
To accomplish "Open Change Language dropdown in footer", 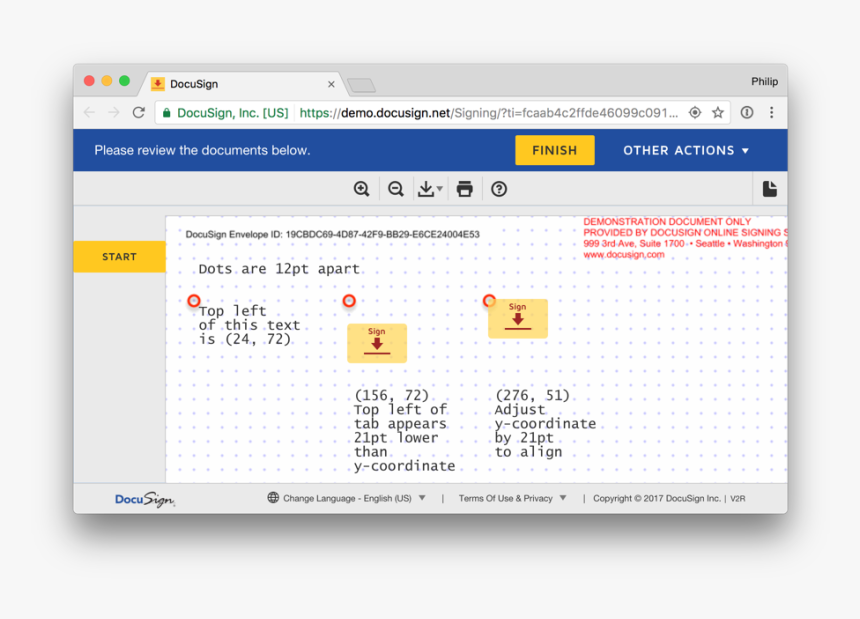I will (x=354, y=498).
